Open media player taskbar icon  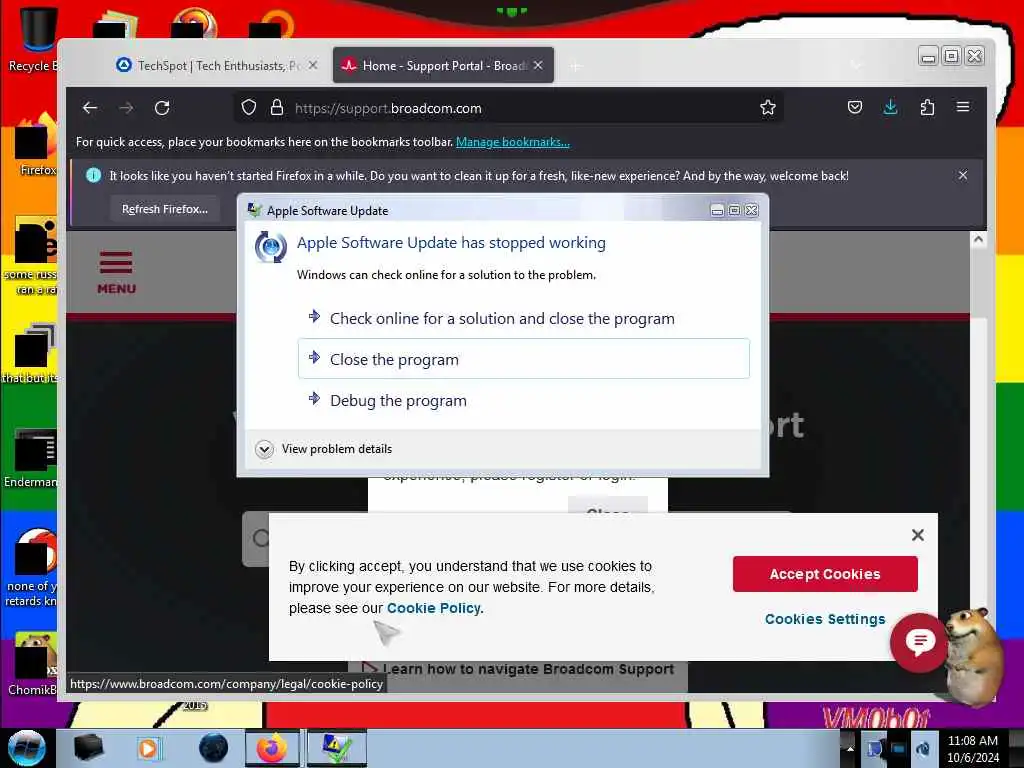[x=149, y=748]
